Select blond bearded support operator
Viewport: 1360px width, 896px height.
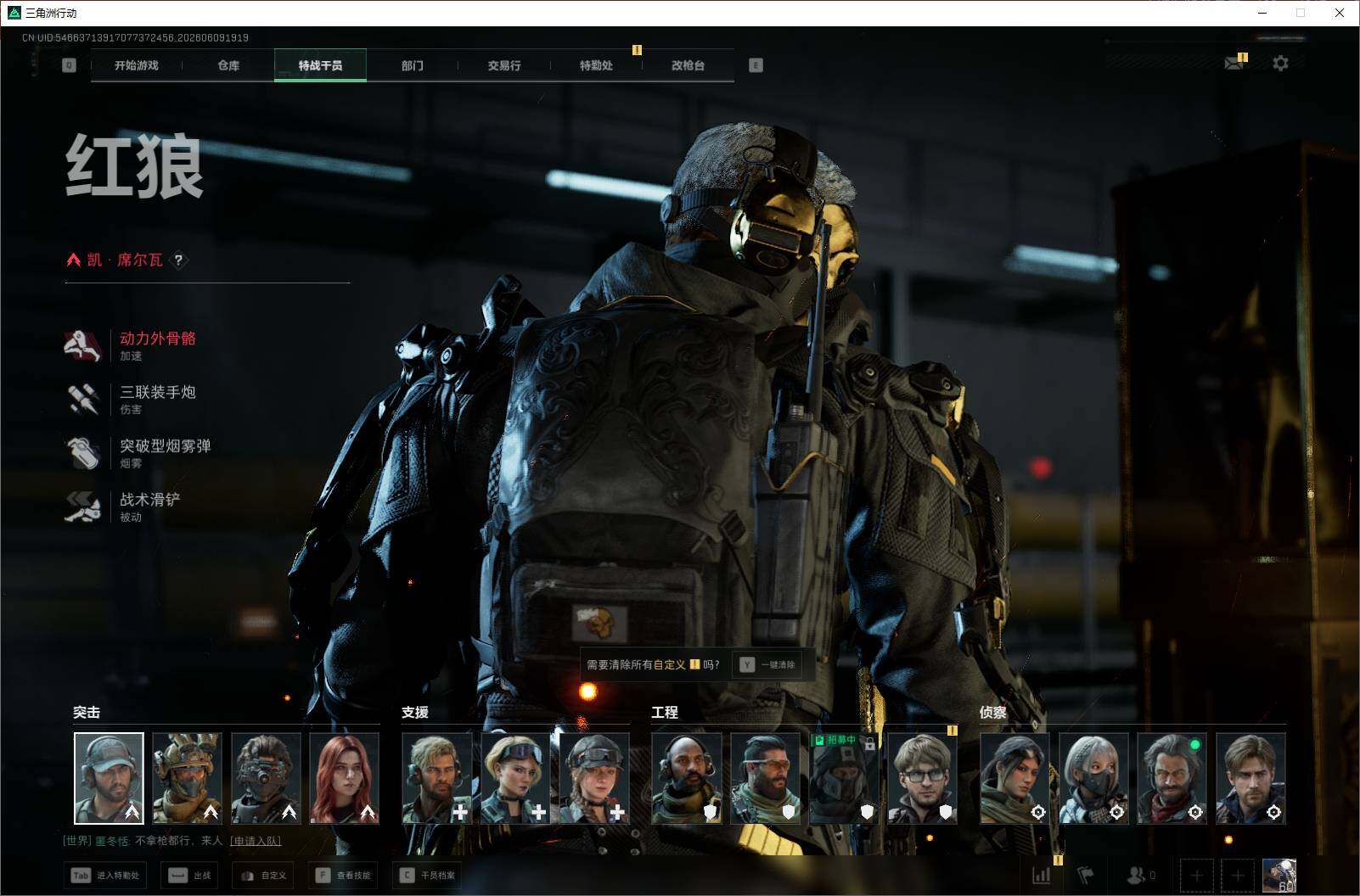(x=437, y=778)
